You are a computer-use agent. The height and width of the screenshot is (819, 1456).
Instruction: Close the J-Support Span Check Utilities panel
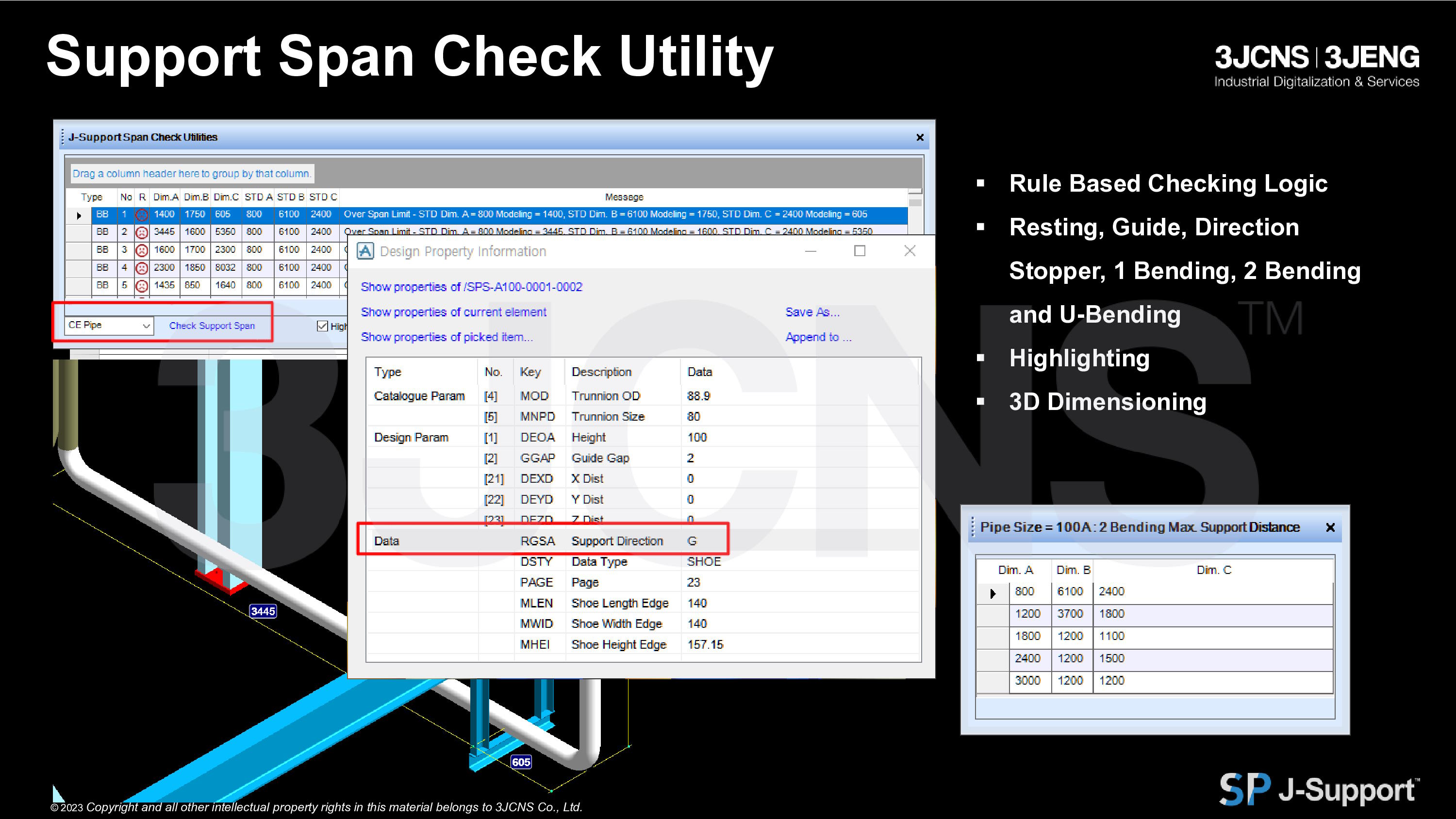(920, 137)
